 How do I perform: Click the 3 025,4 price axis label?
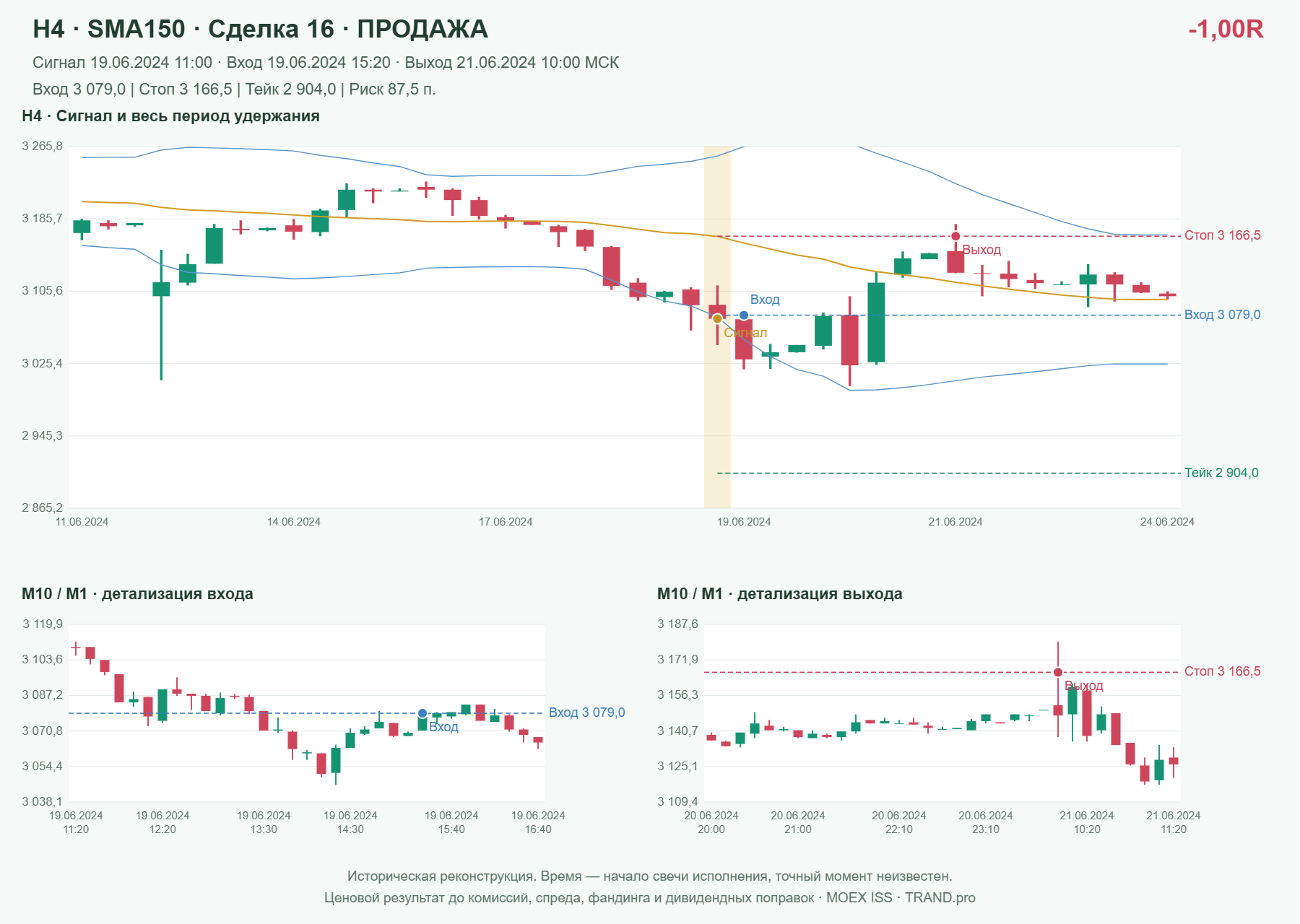pos(43,363)
